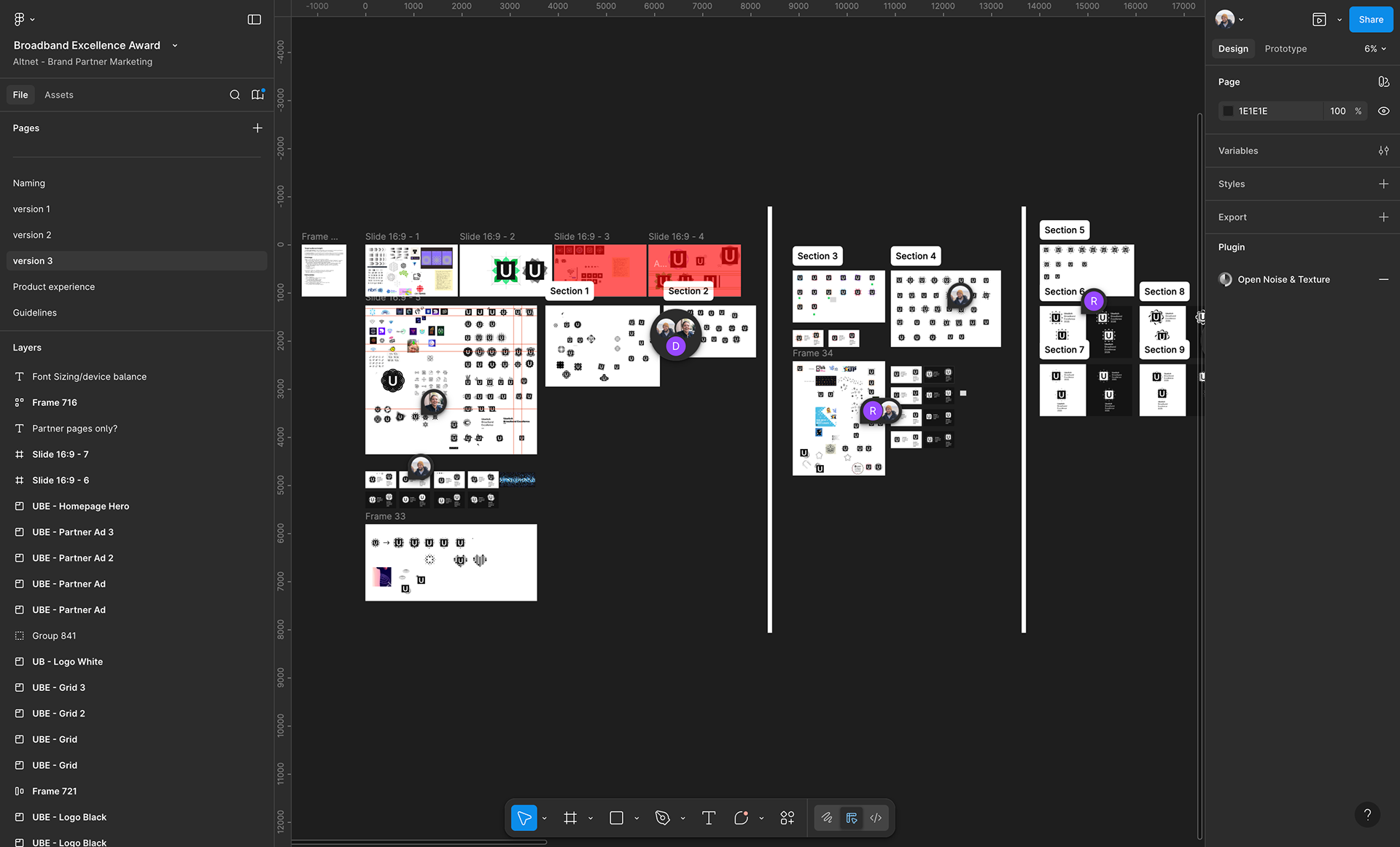Switch to Dev Mode with the code icon
The width and height of the screenshot is (1400, 847).
[876, 818]
